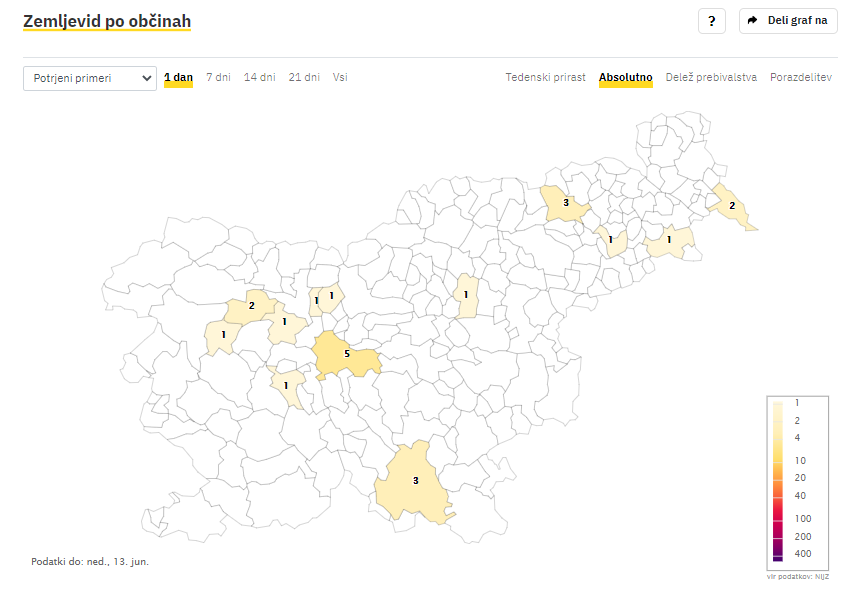
Task: Choose the '14 dni' period
Action: coord(259,77)
